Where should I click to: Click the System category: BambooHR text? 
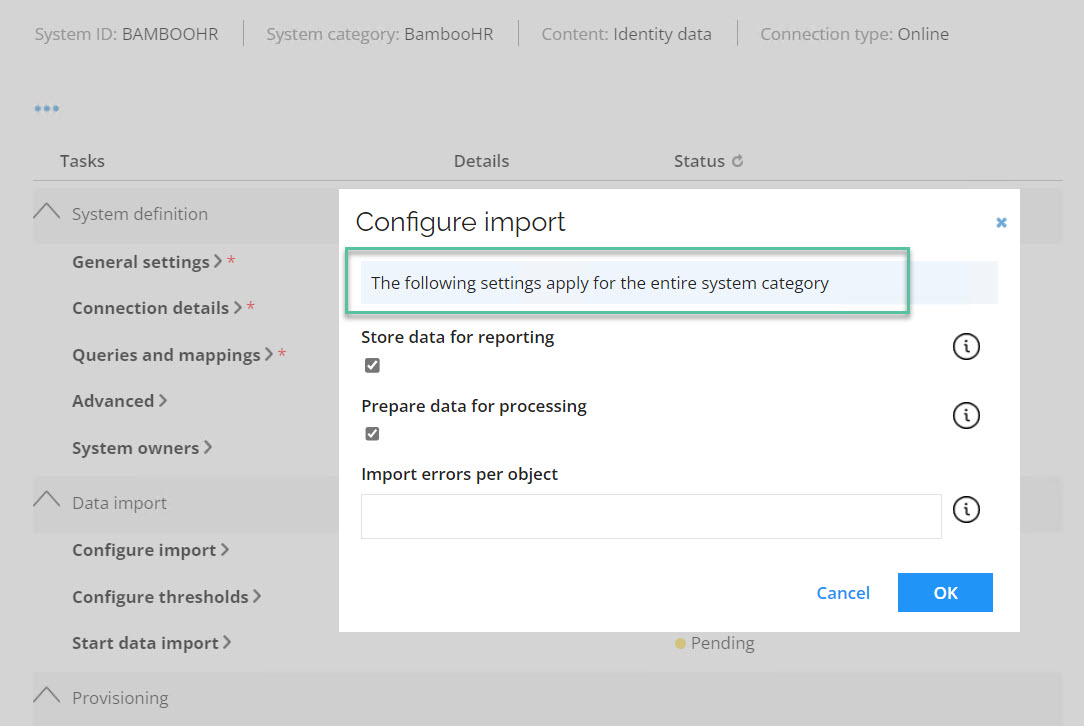pyautogui.click(x=380, y=34)
